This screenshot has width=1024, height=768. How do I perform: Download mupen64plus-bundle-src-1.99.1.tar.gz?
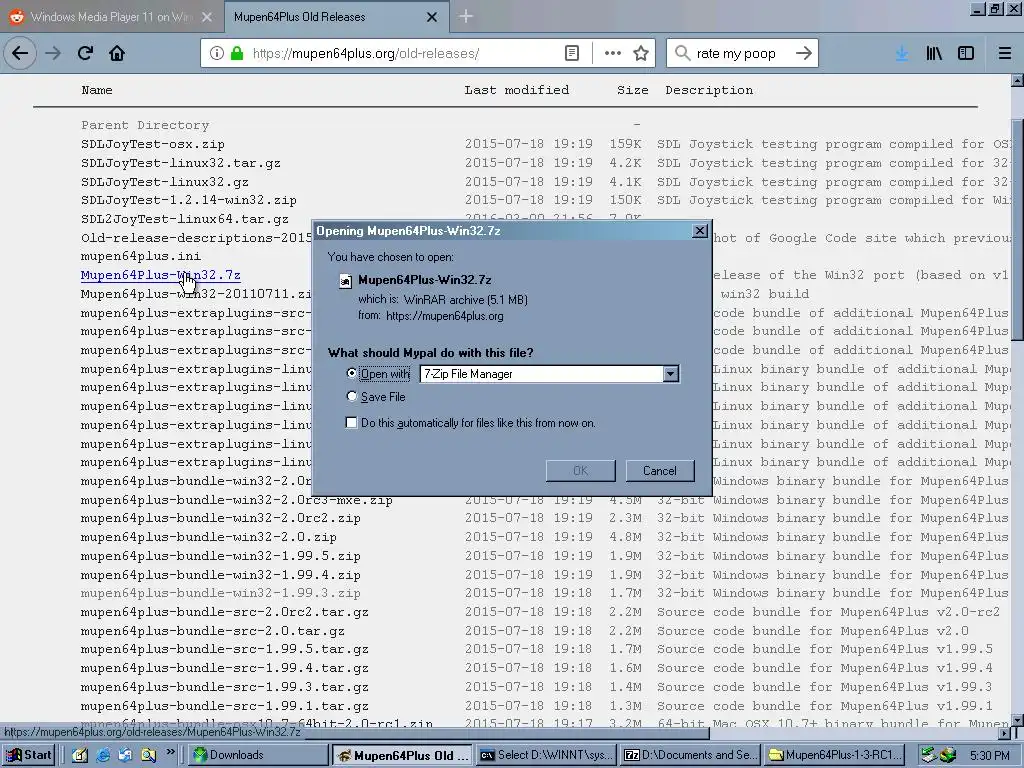click(225, 706)
